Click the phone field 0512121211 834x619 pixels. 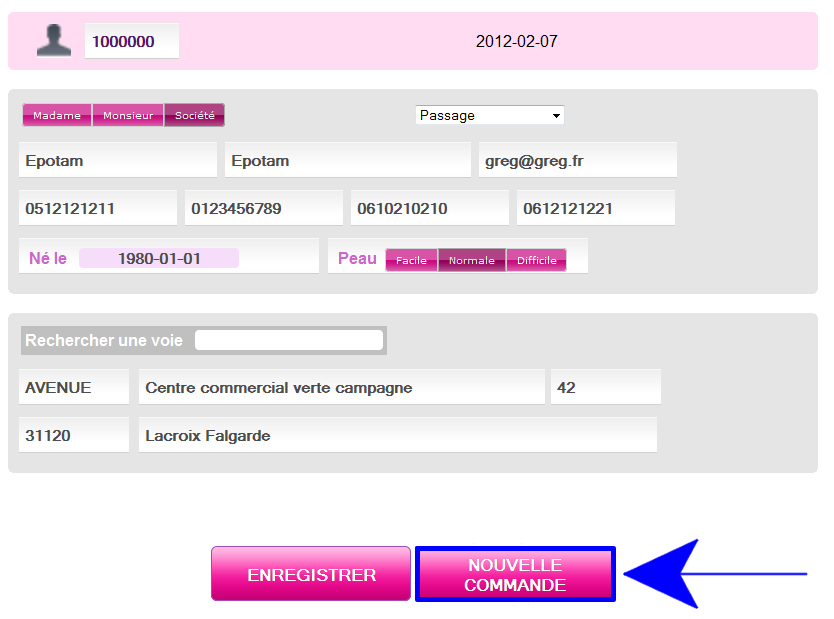click(x=98, y=209)
